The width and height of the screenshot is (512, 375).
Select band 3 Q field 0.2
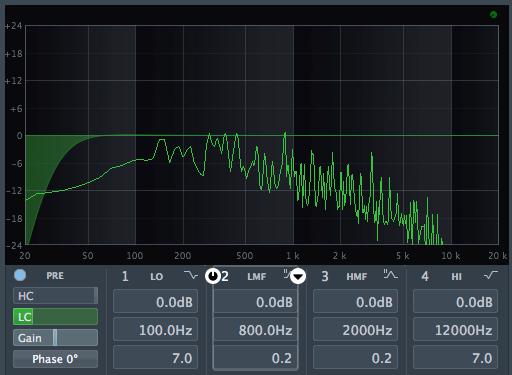[356, 358]
